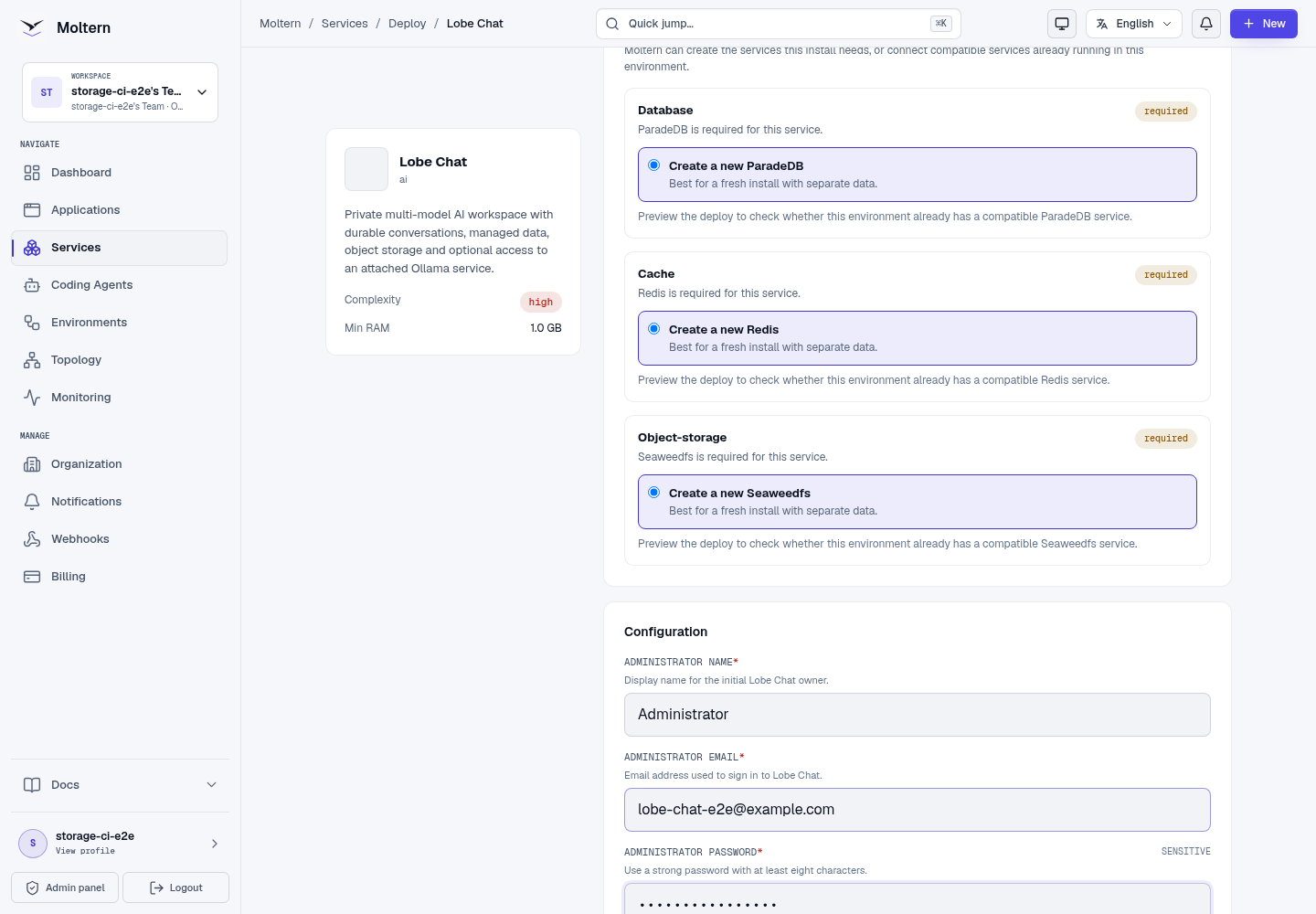Open storage-ci-e2e profile chevron
Image resolution: width=1316 pixels, height=914 pixels.
point(215,844)
